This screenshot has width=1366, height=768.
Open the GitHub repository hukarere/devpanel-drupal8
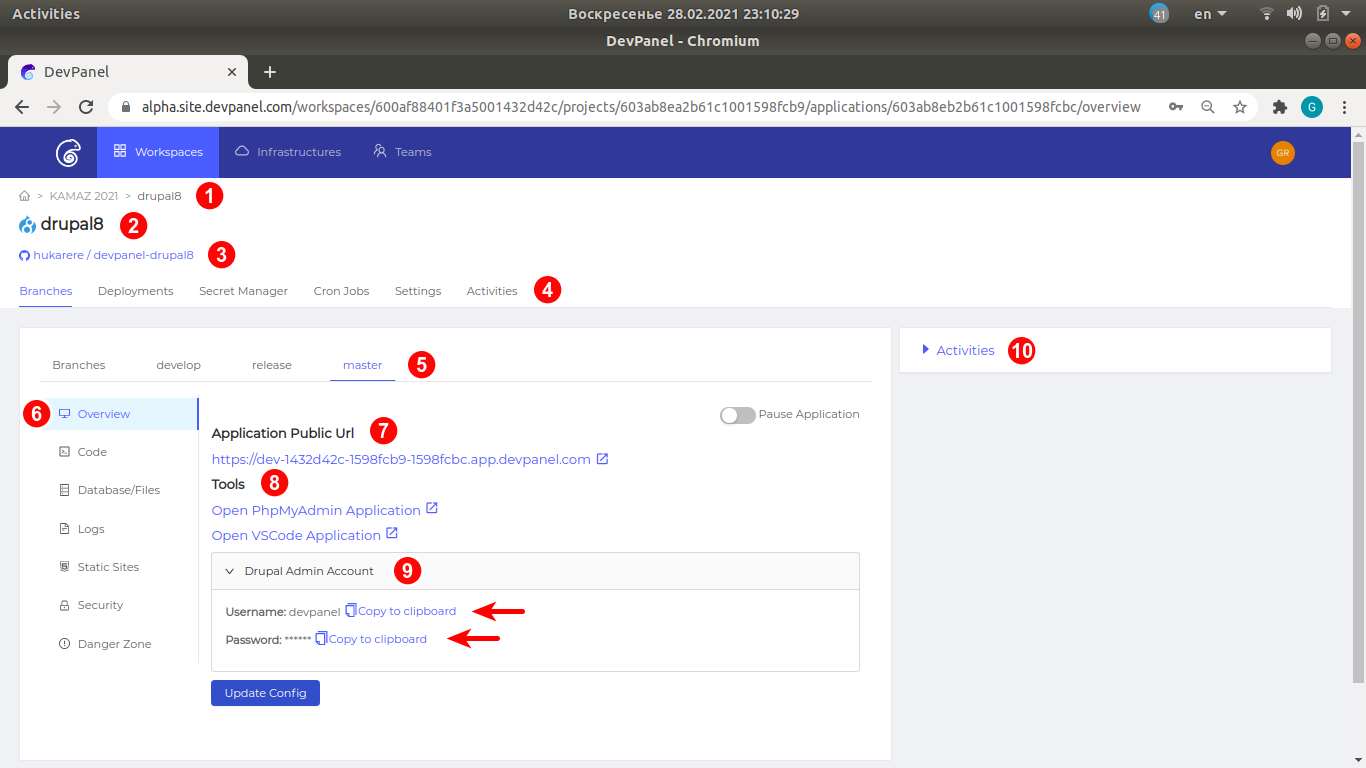112,255
